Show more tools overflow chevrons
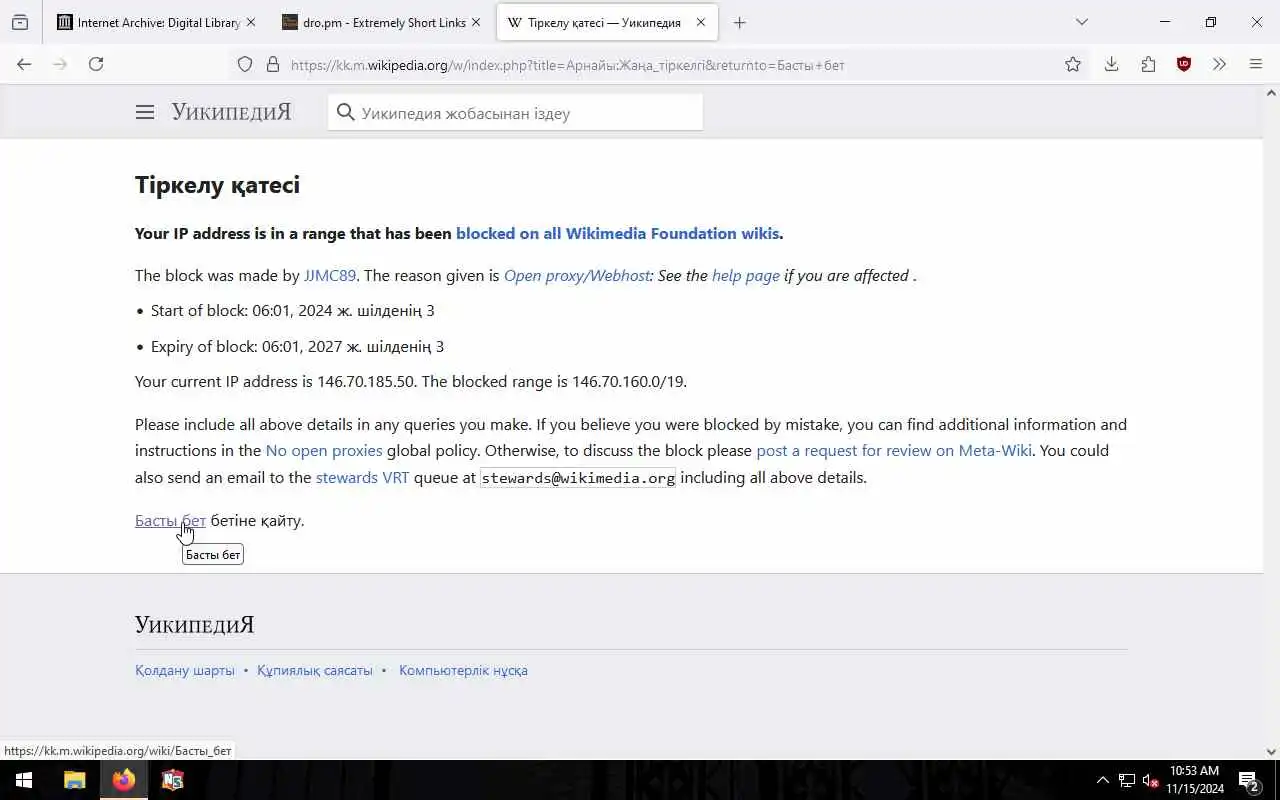1280x800 pixels. (1219, 64)
